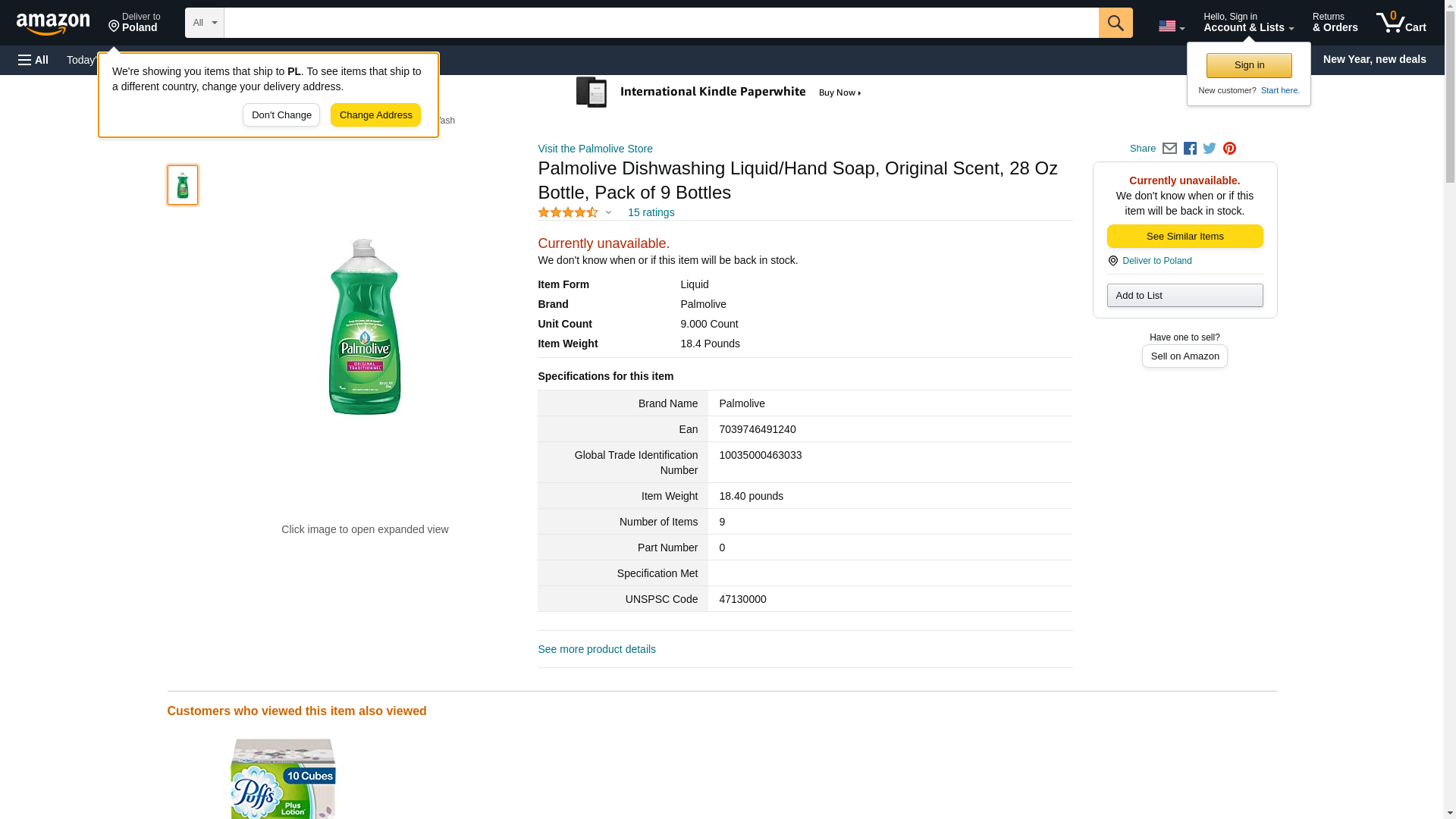Click the 15 ratings link

point(651,212)
